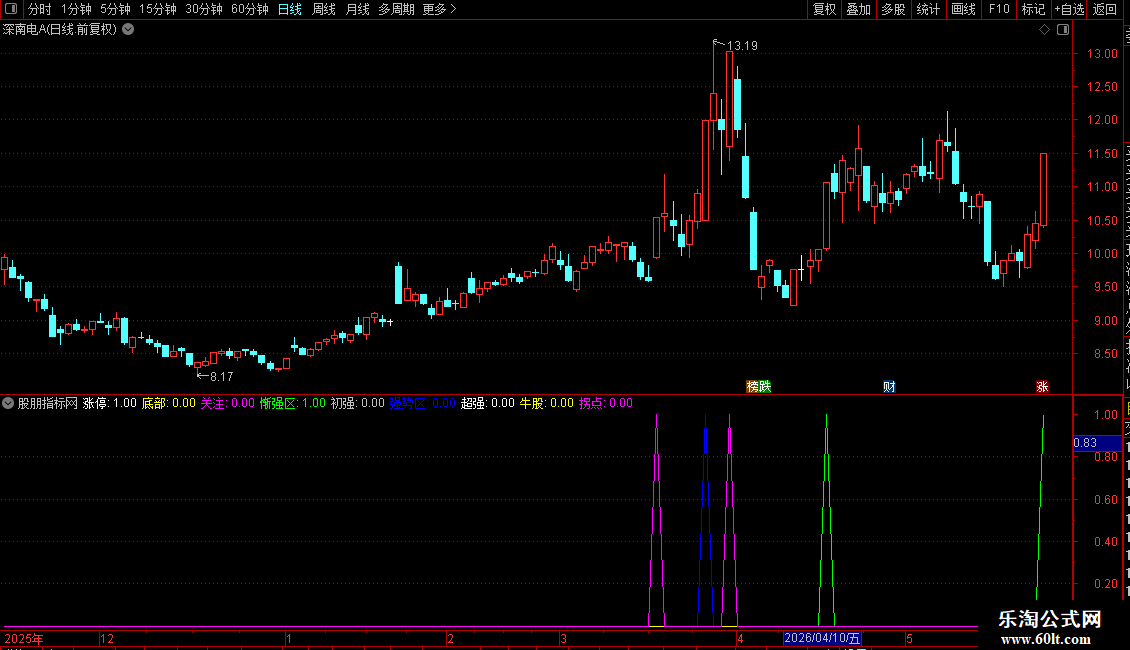Screen dimensions: 1130x650
Task: Click month 12 on the time axis
Action: 107,638
